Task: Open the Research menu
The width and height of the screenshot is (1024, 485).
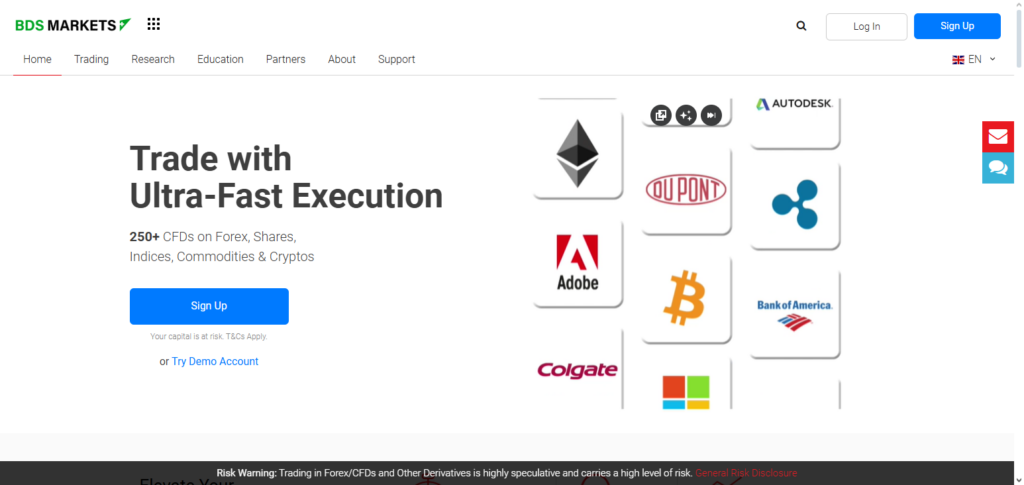Action: (153, 59)
